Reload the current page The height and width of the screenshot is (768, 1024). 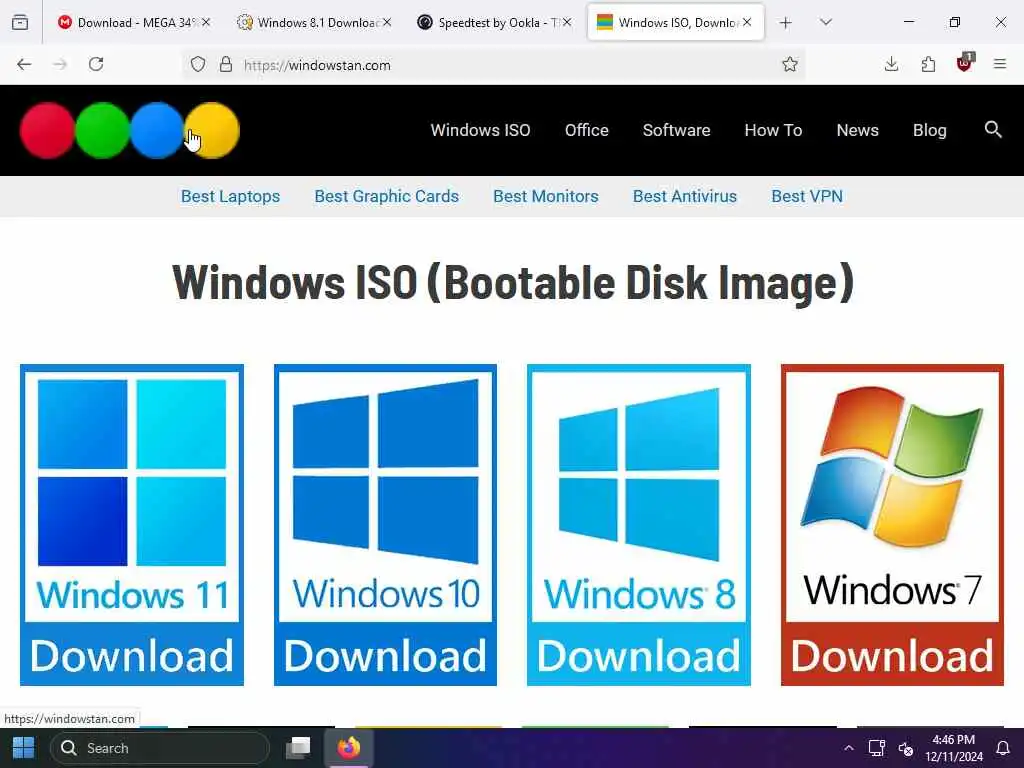(x=96, y=64)
